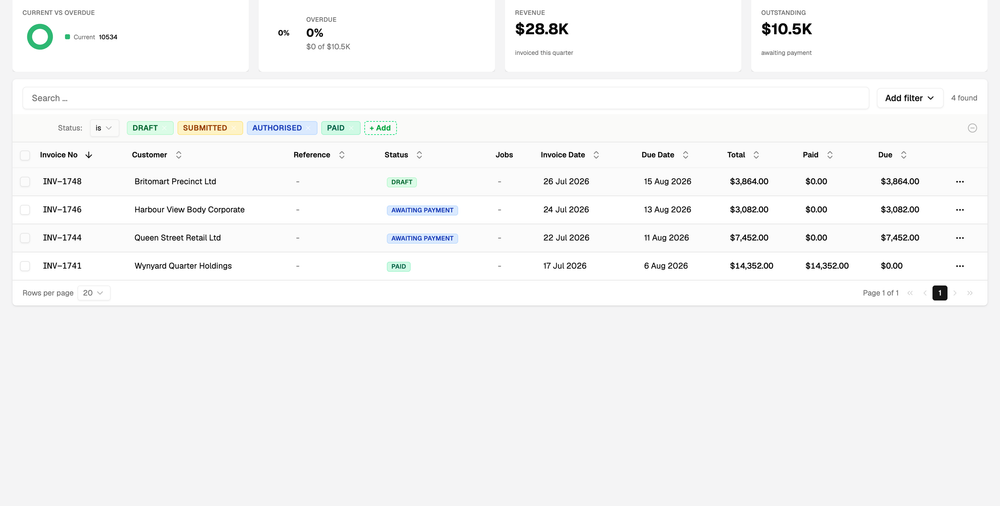Sort by Paid column sort icon
The image size is (1000, 506).
[x=830, y=155]
